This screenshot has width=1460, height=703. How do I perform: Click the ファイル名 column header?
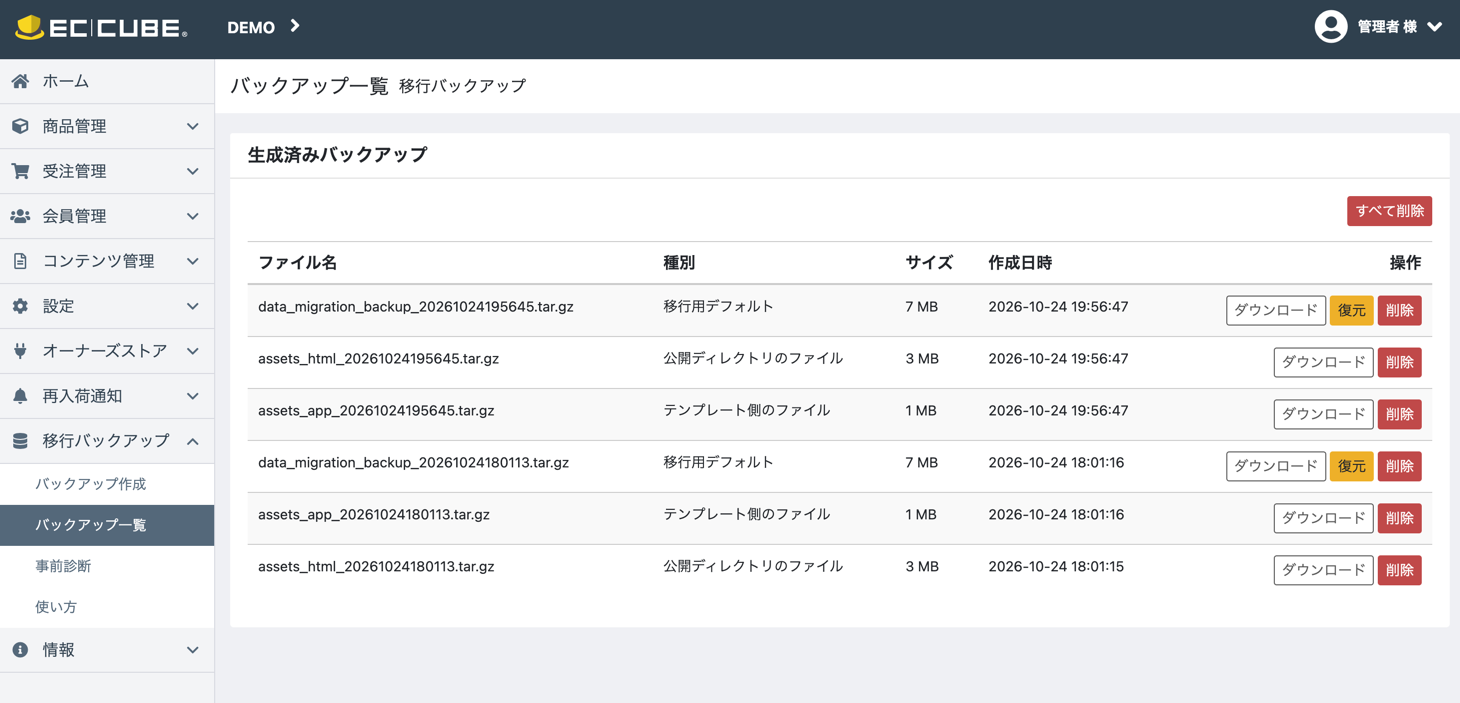click(x=297, y=263)
